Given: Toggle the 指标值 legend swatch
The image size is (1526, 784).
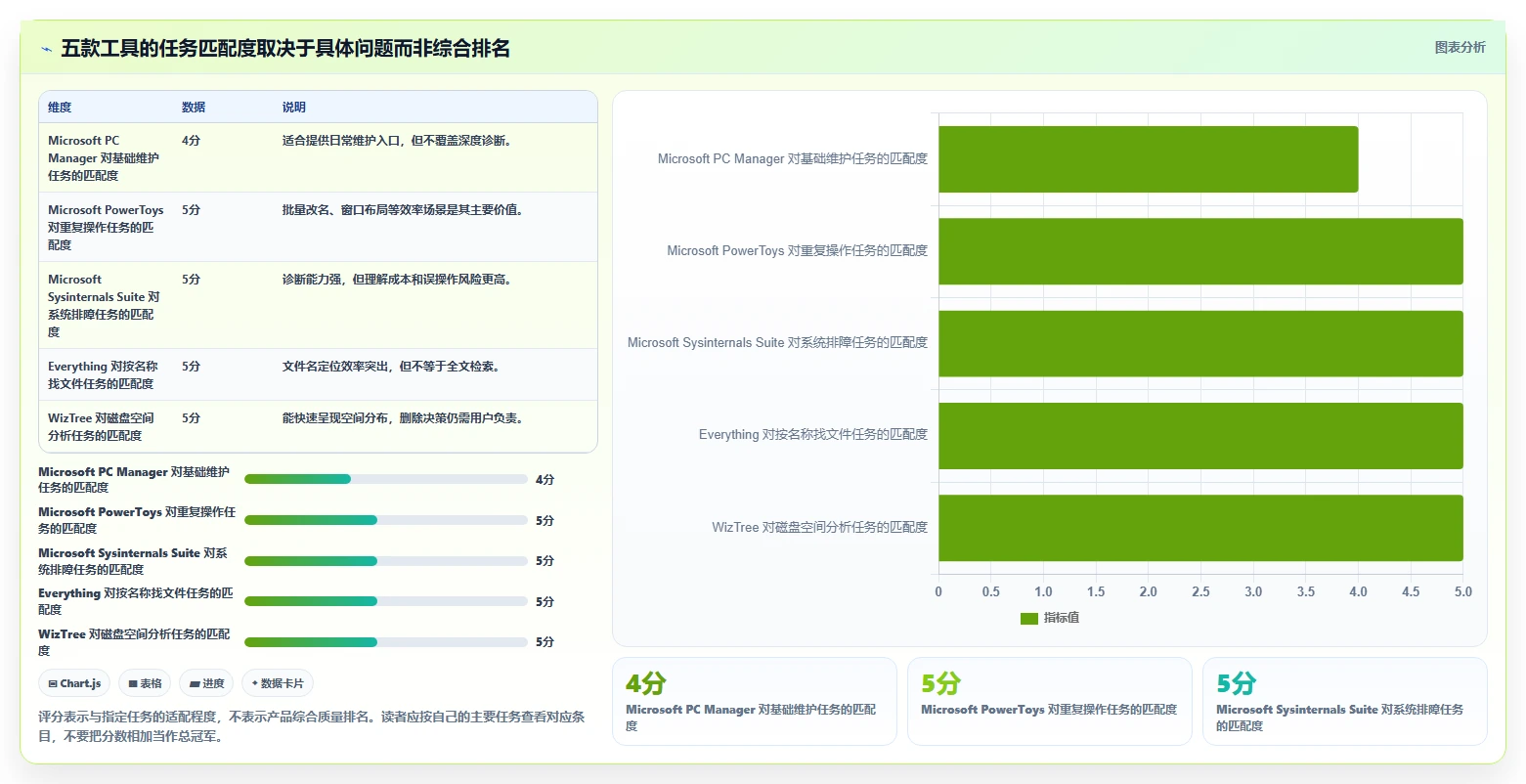Looking at the screenshot, I should click(x=1028, y=618).
